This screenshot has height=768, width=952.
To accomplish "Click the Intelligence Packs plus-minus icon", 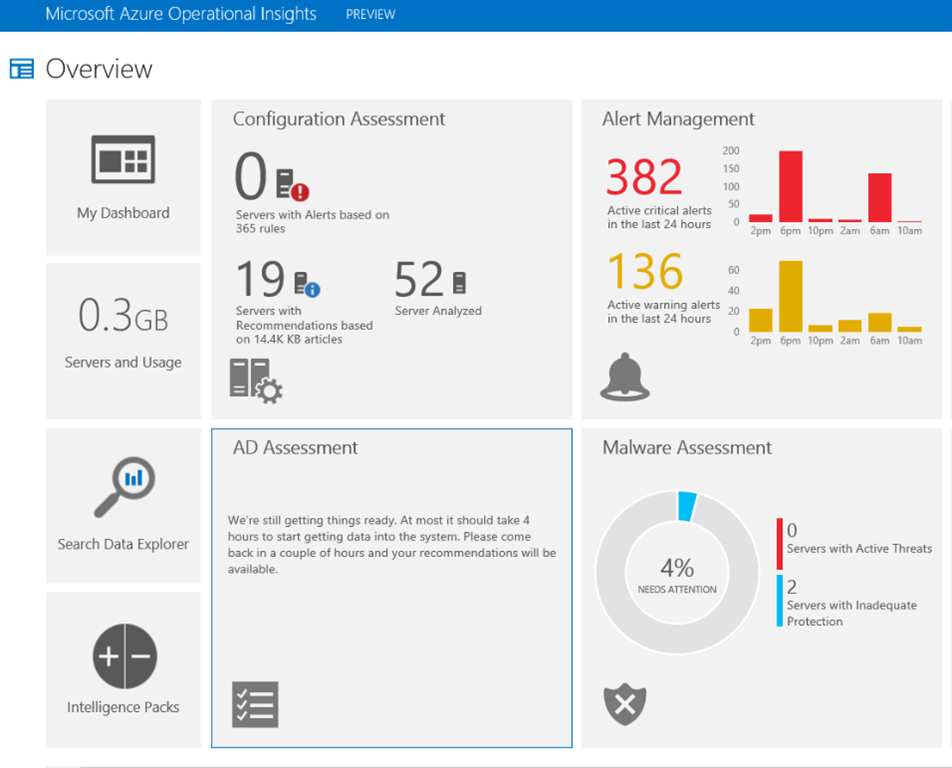I will (x=123, y=656).
